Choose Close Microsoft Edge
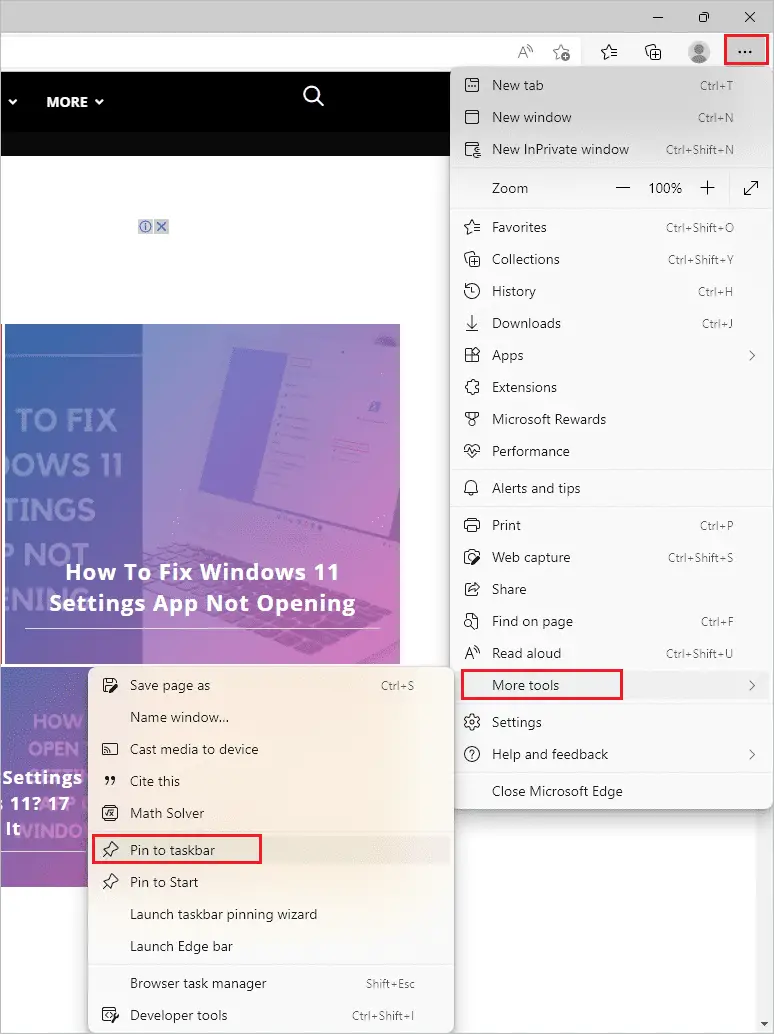774x1034 pixels. [610, 791]
